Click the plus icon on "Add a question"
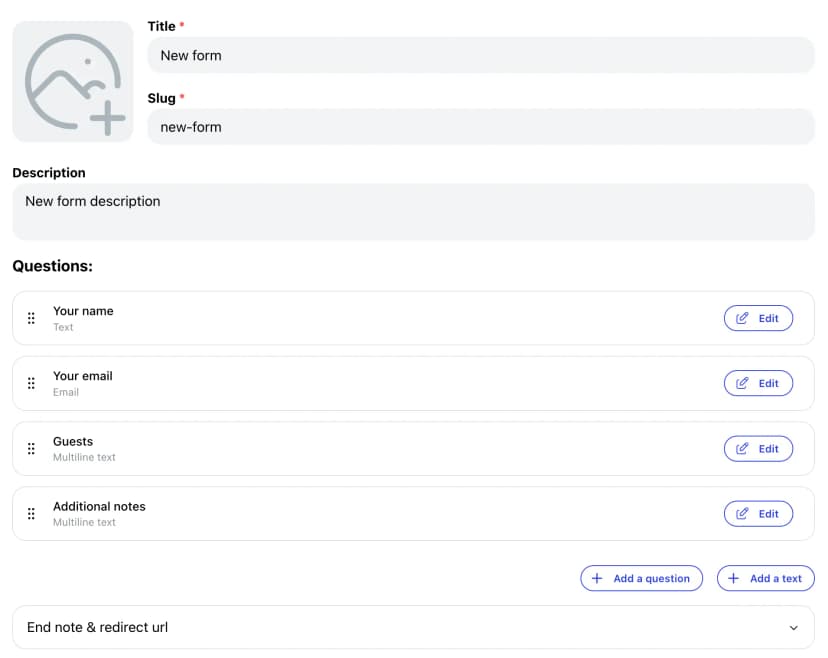This screenshot has height=658, width=828. click(597, 578)
